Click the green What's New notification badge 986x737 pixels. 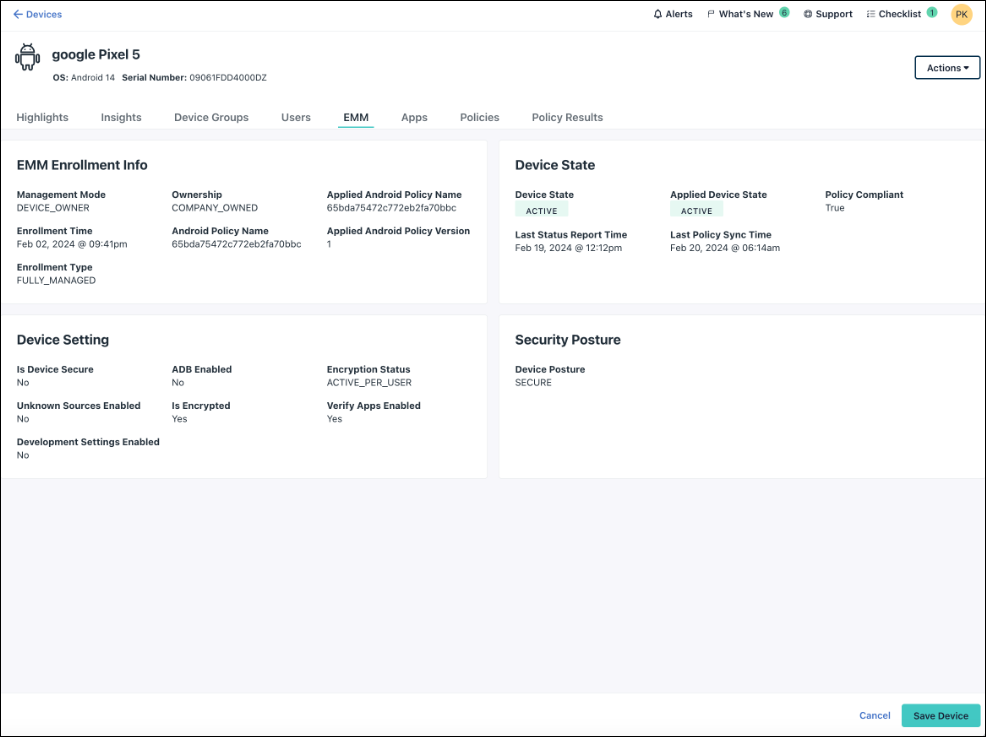784,13
